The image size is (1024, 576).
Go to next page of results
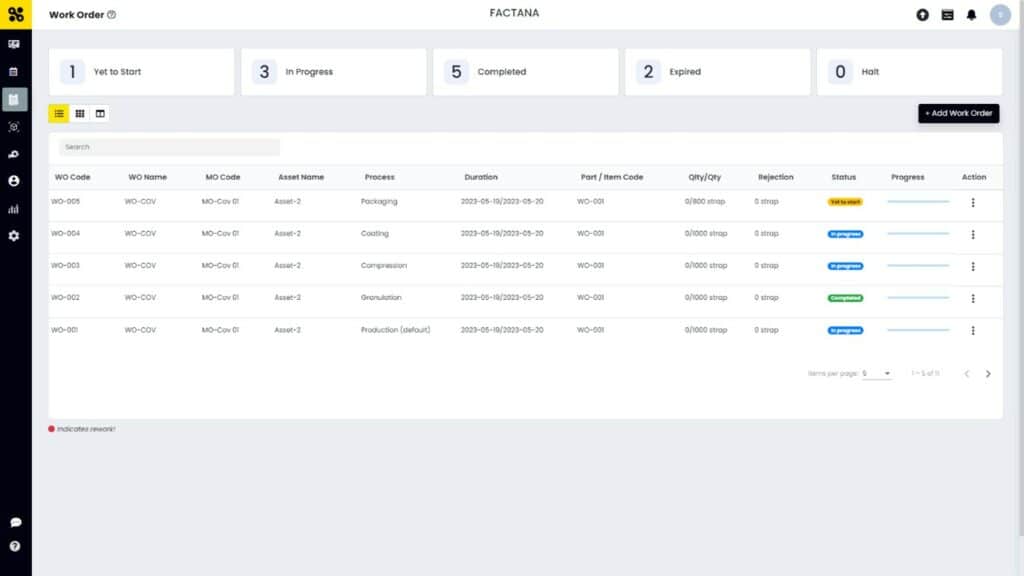pos(988,374)
